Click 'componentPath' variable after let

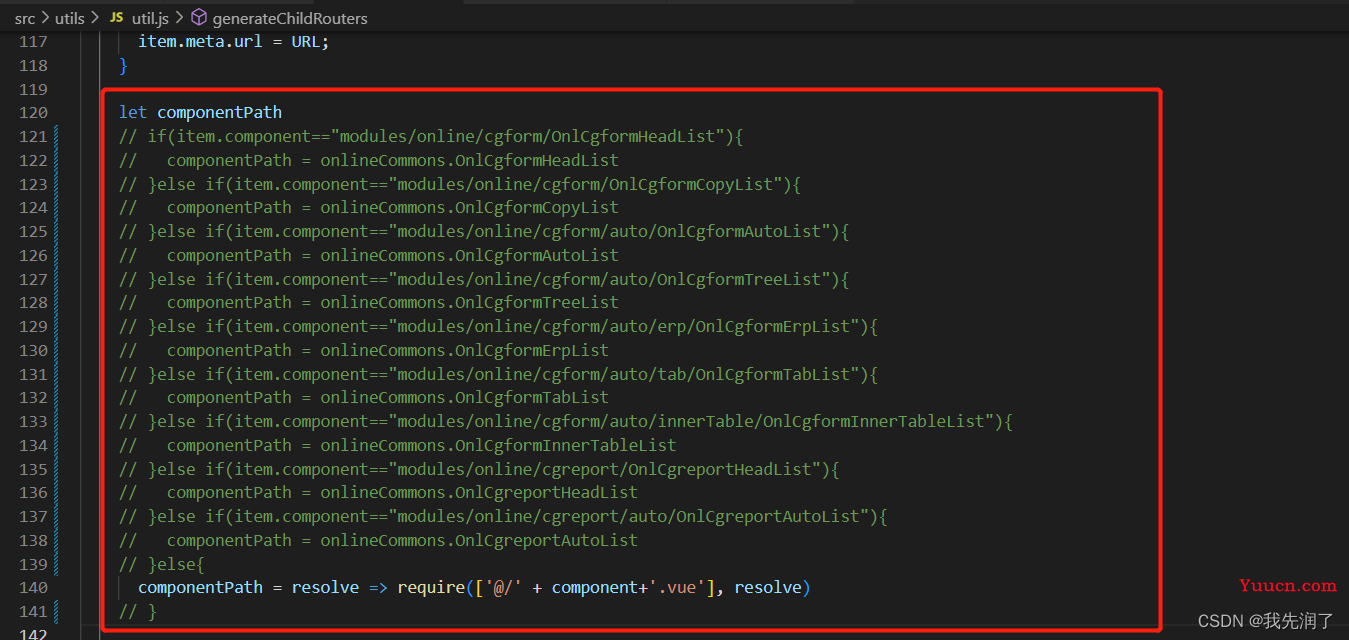220,113
